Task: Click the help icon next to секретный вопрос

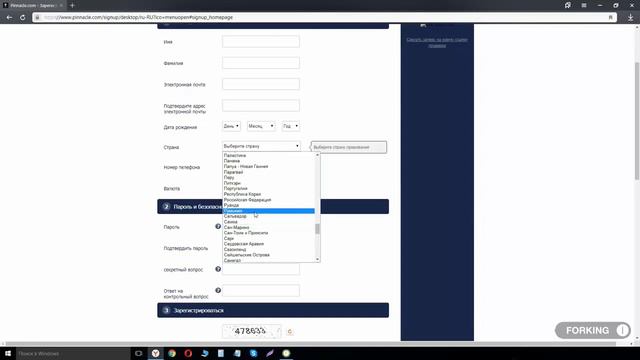Action: point(218,269)
